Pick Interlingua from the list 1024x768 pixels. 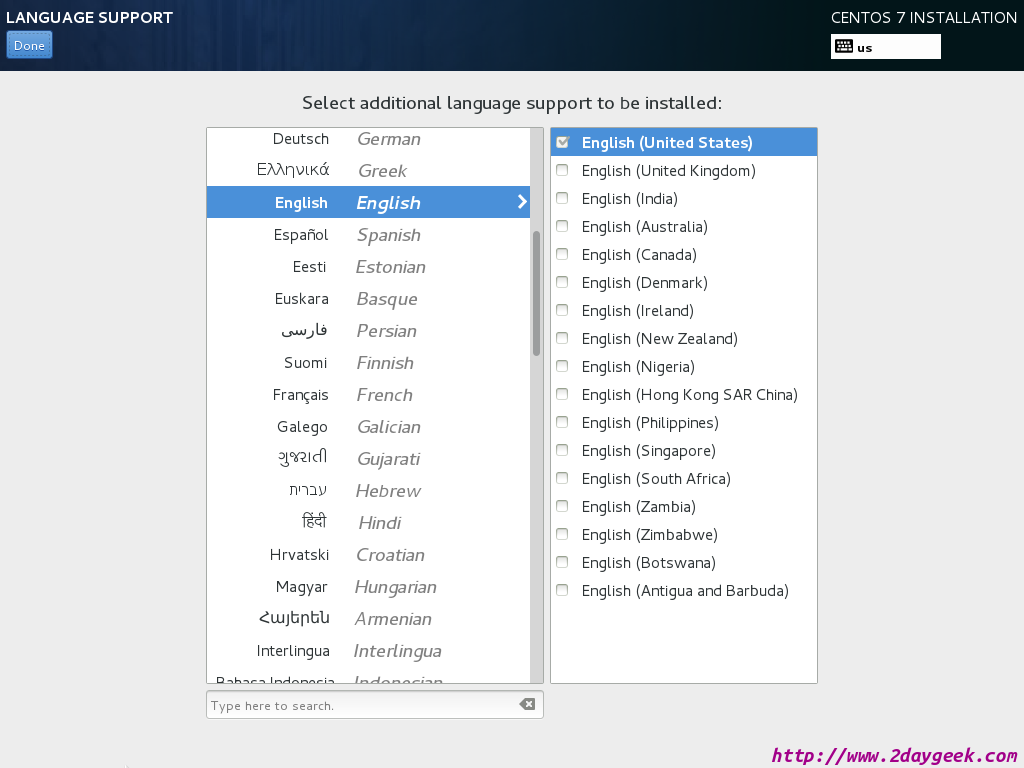368,650
